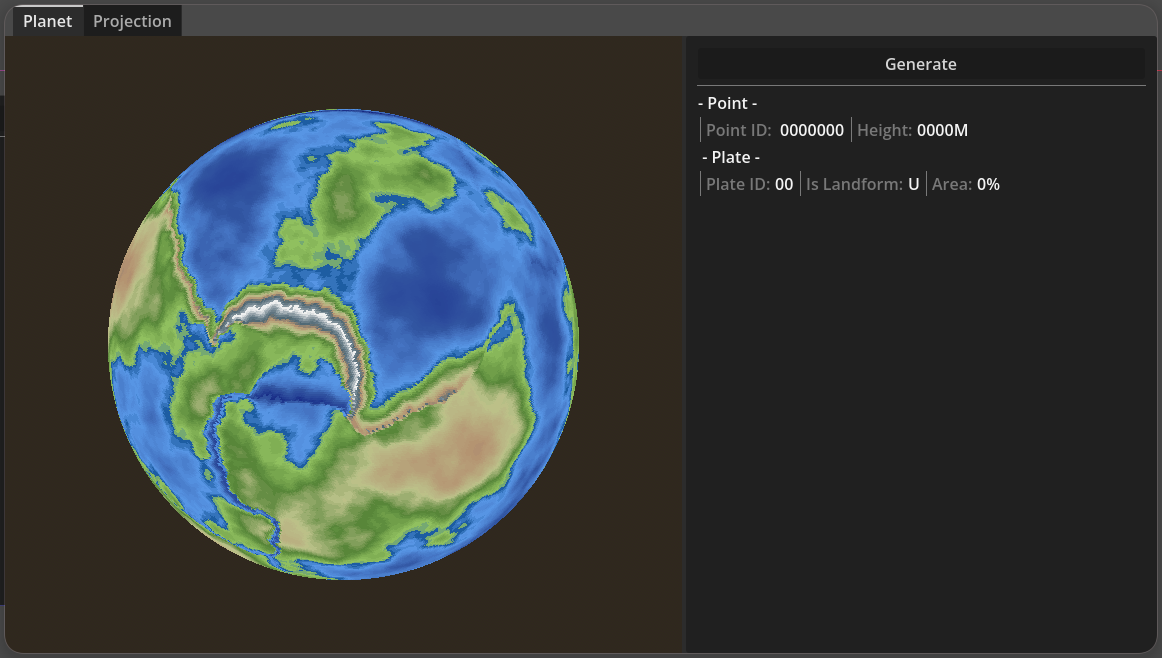Viewport: 1162px width, 658px height.
Task: Click the Is Landform indicator showing U
Action: coord(913,184)
